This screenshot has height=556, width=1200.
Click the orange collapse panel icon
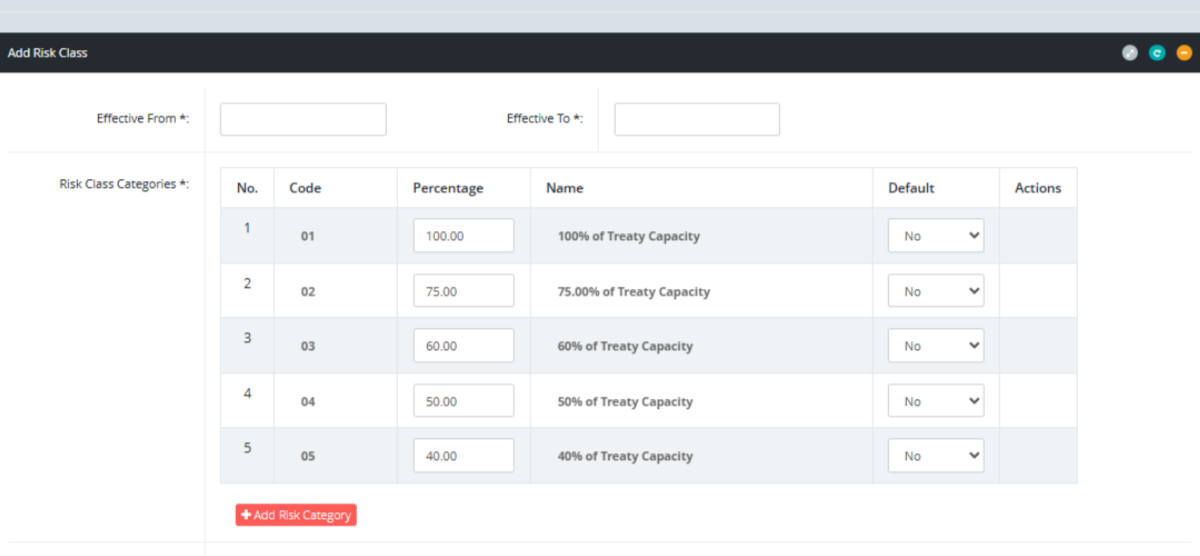(1184, 53)
